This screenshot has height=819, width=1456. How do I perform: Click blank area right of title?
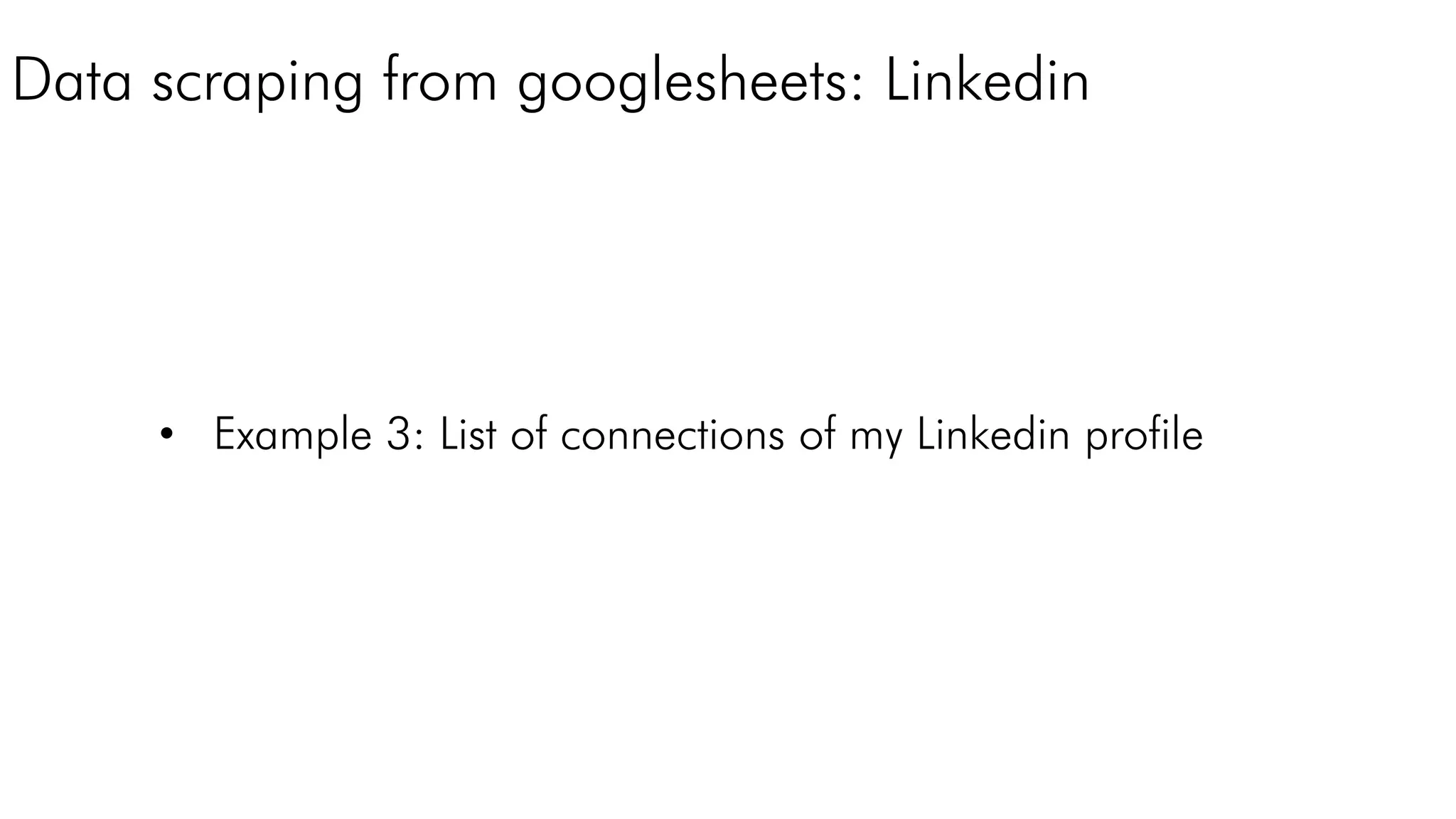point(1280,81)
